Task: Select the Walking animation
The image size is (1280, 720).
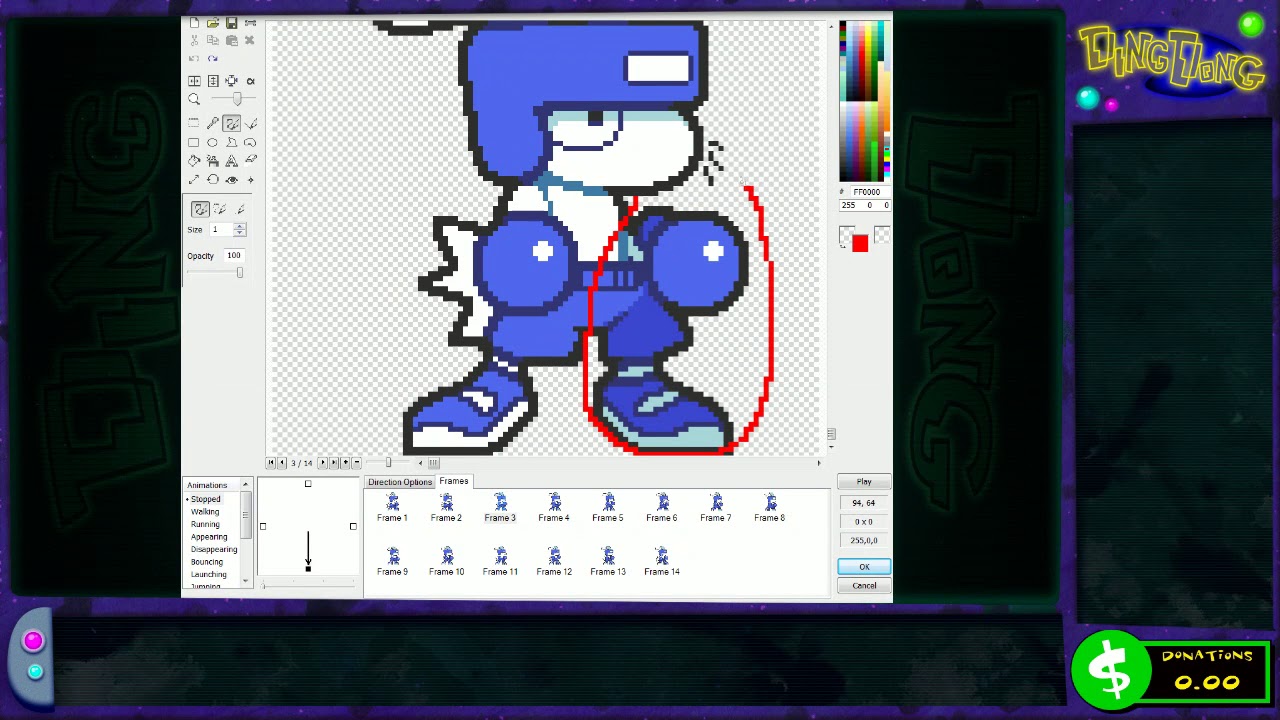Action: pyautogui.click(x=205, y=512)
